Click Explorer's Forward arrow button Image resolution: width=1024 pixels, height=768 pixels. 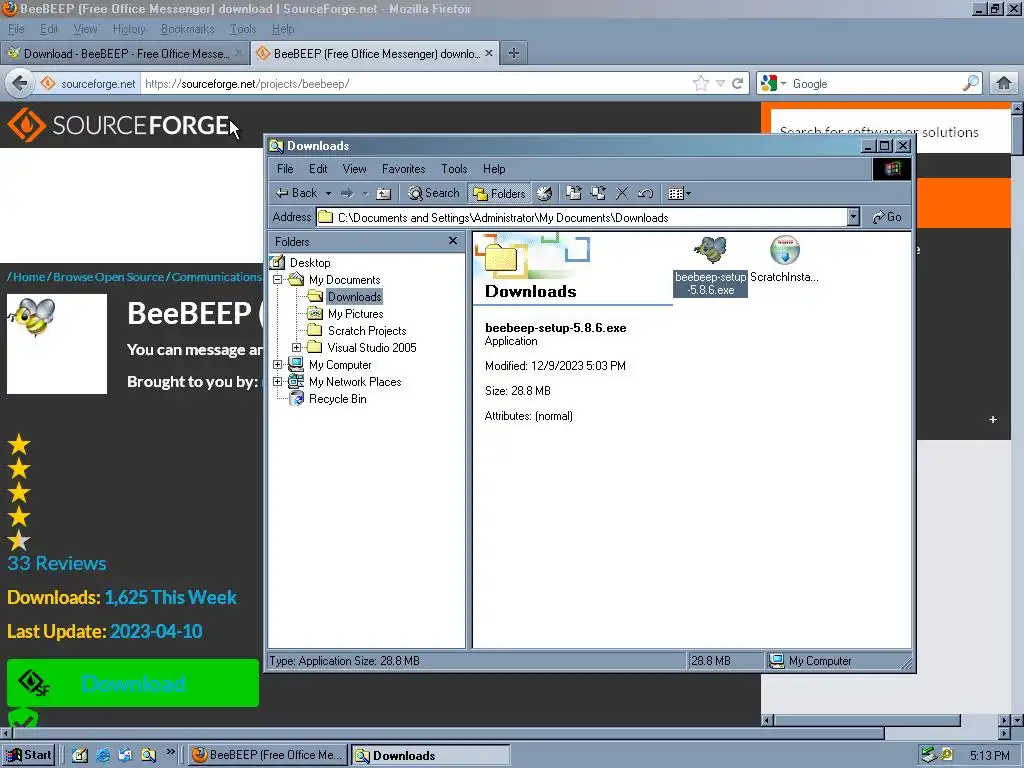[347, 193]
